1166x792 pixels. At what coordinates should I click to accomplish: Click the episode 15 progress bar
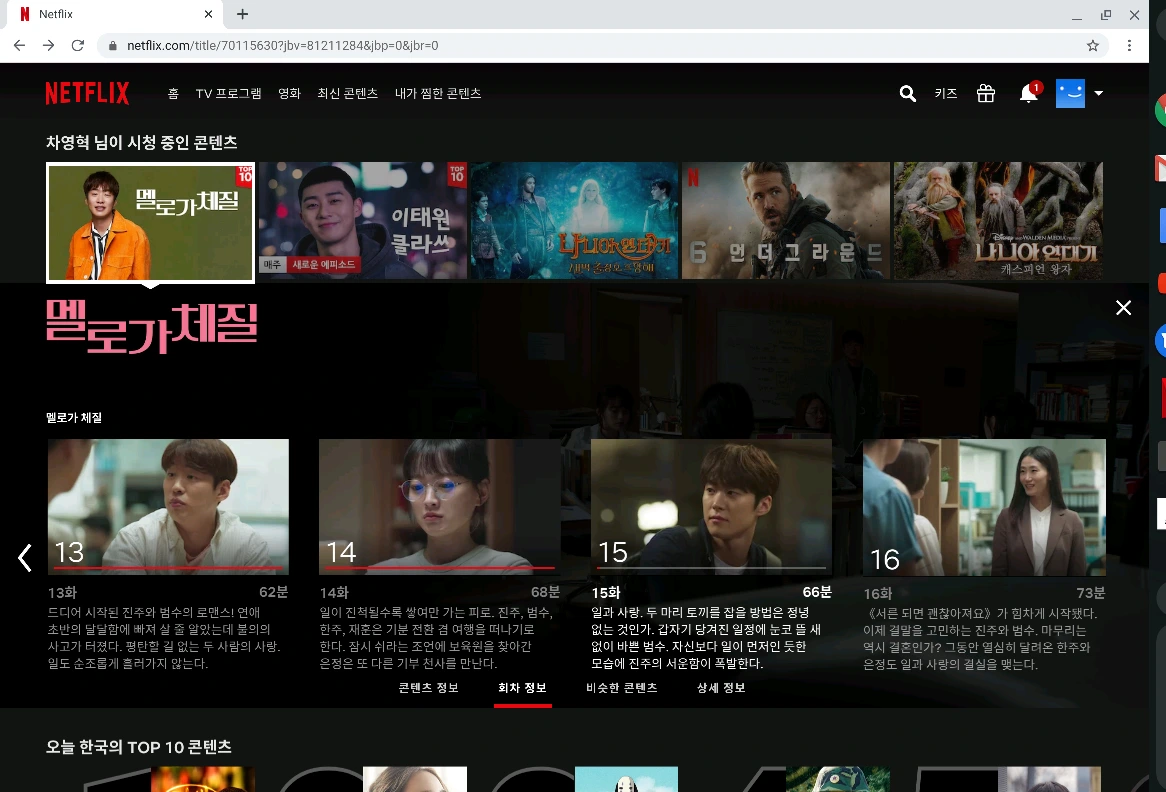tap(711, 568)
